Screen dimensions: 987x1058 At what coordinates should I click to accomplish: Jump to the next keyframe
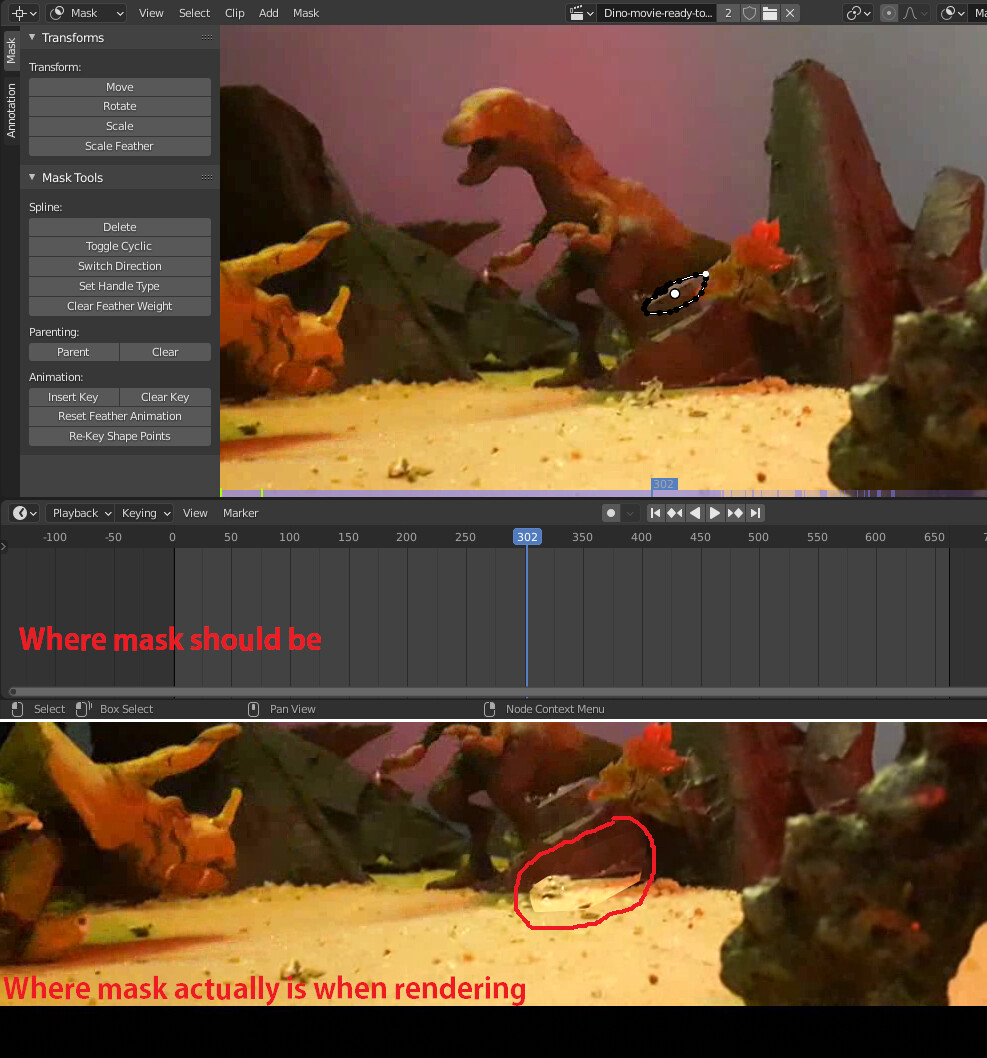pyautogui.click(x=735, y=513)
